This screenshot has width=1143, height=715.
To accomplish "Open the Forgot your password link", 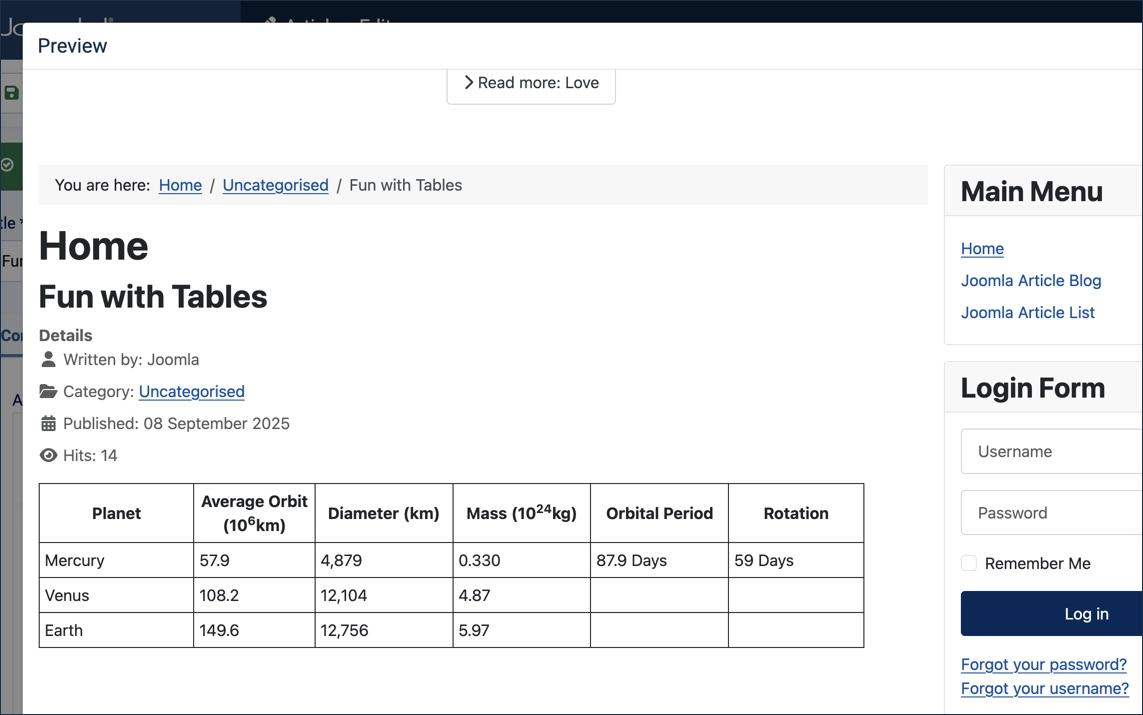I will coord(1044,664).
